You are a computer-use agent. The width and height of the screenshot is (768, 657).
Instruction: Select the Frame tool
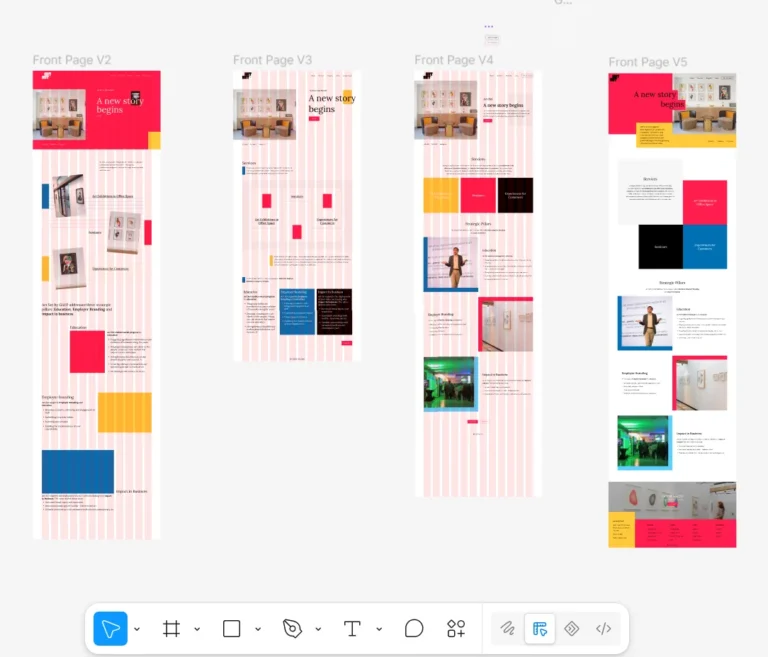[171, 629]
